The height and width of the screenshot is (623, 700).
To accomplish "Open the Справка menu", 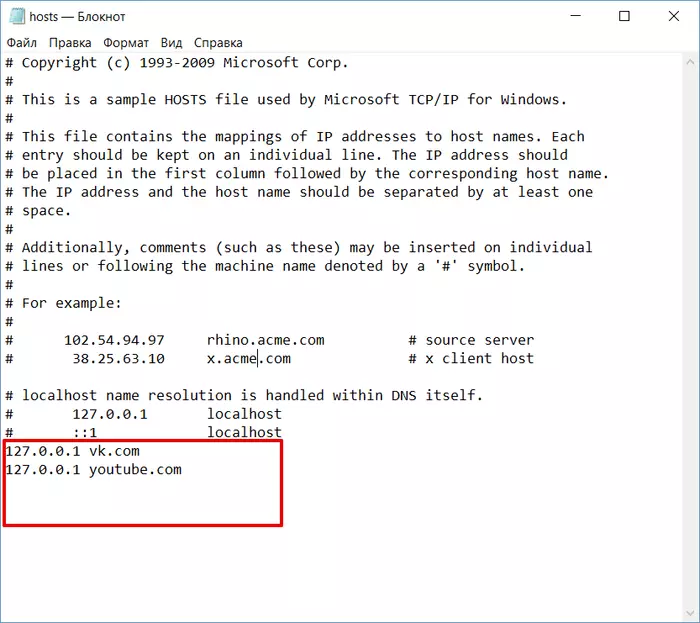I will tap(218, 43).
